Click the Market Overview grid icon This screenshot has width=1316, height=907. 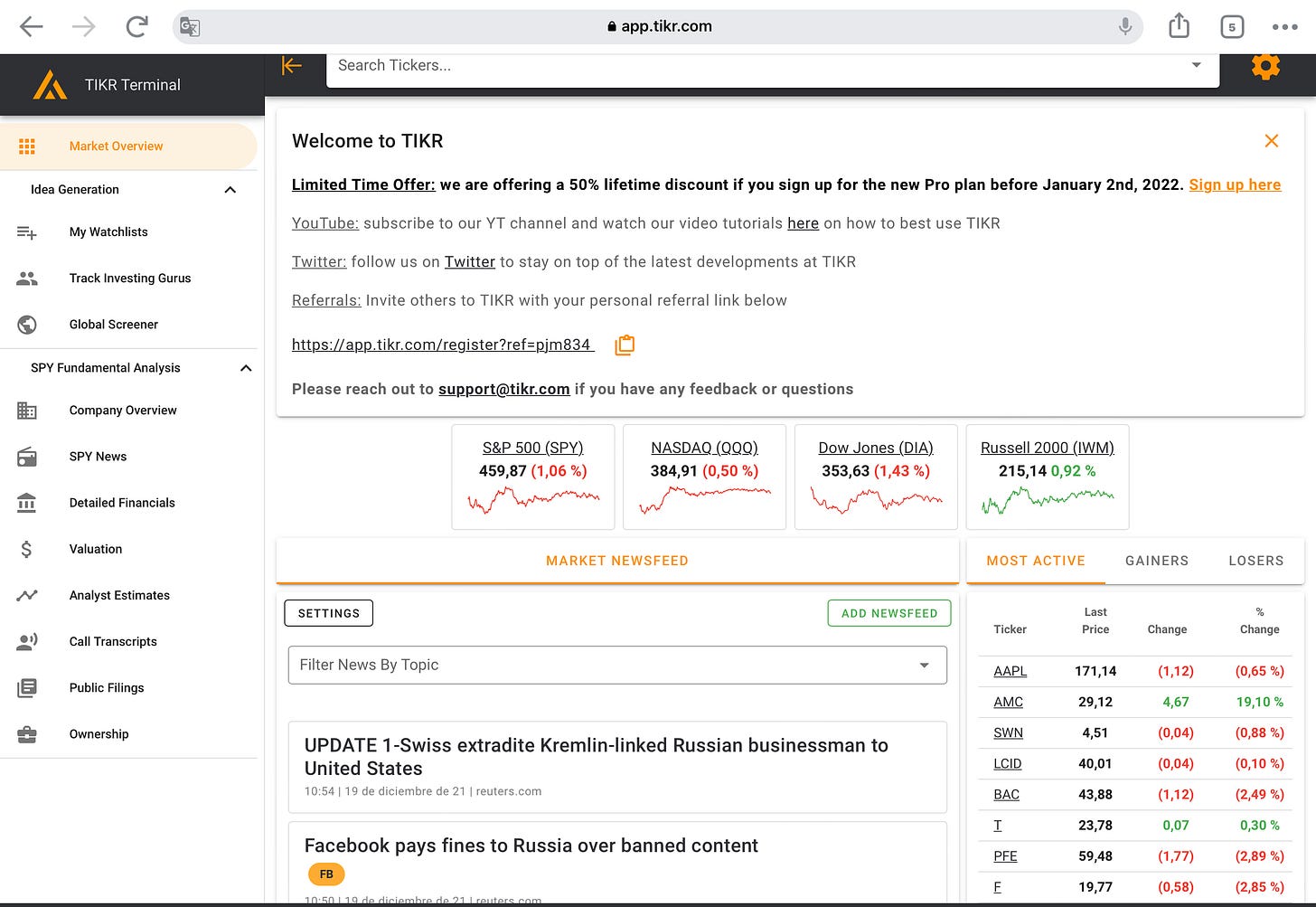[x=27, y=146]
